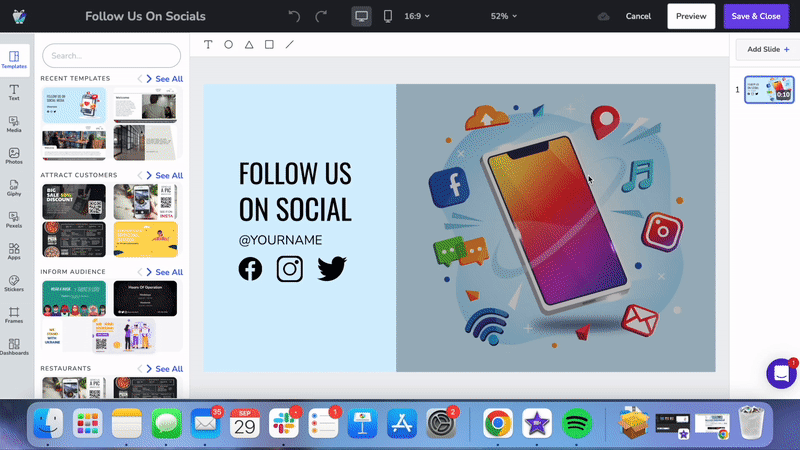Next arrow for Attract Customers
This screenshot has height=450, width=800.
[149, 176]
